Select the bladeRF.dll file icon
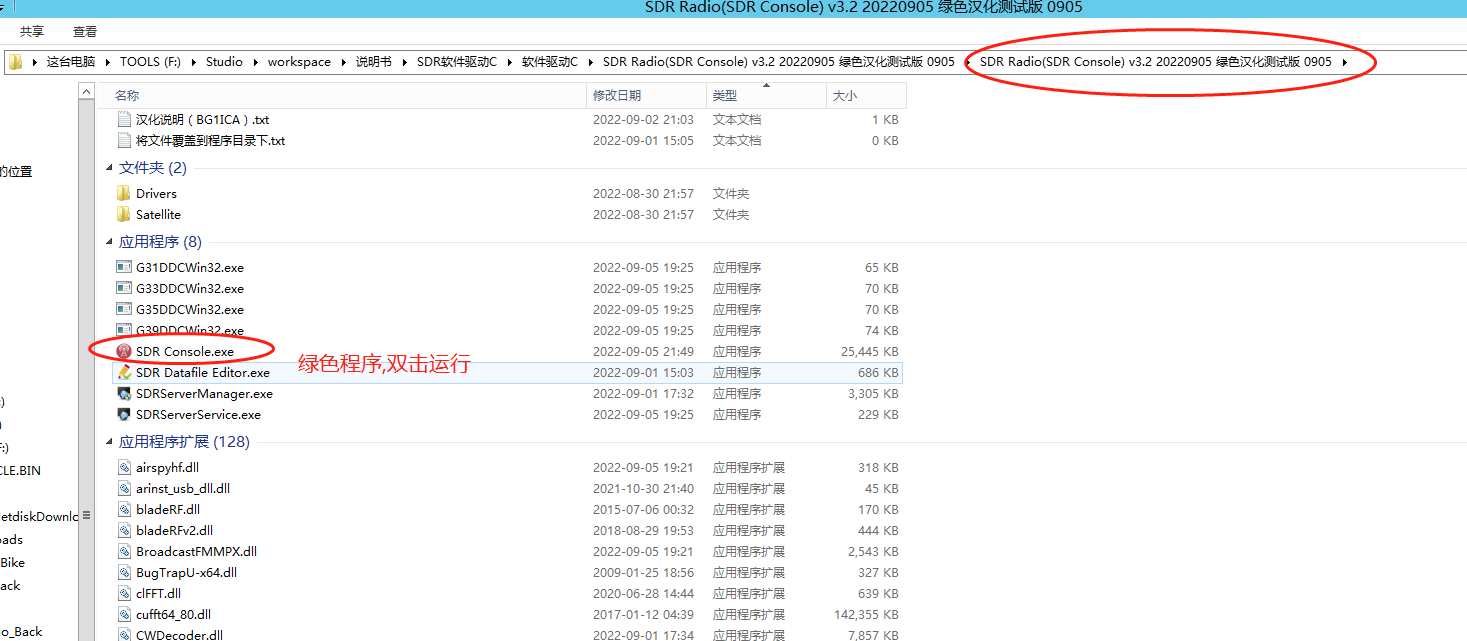 (124, 509)
